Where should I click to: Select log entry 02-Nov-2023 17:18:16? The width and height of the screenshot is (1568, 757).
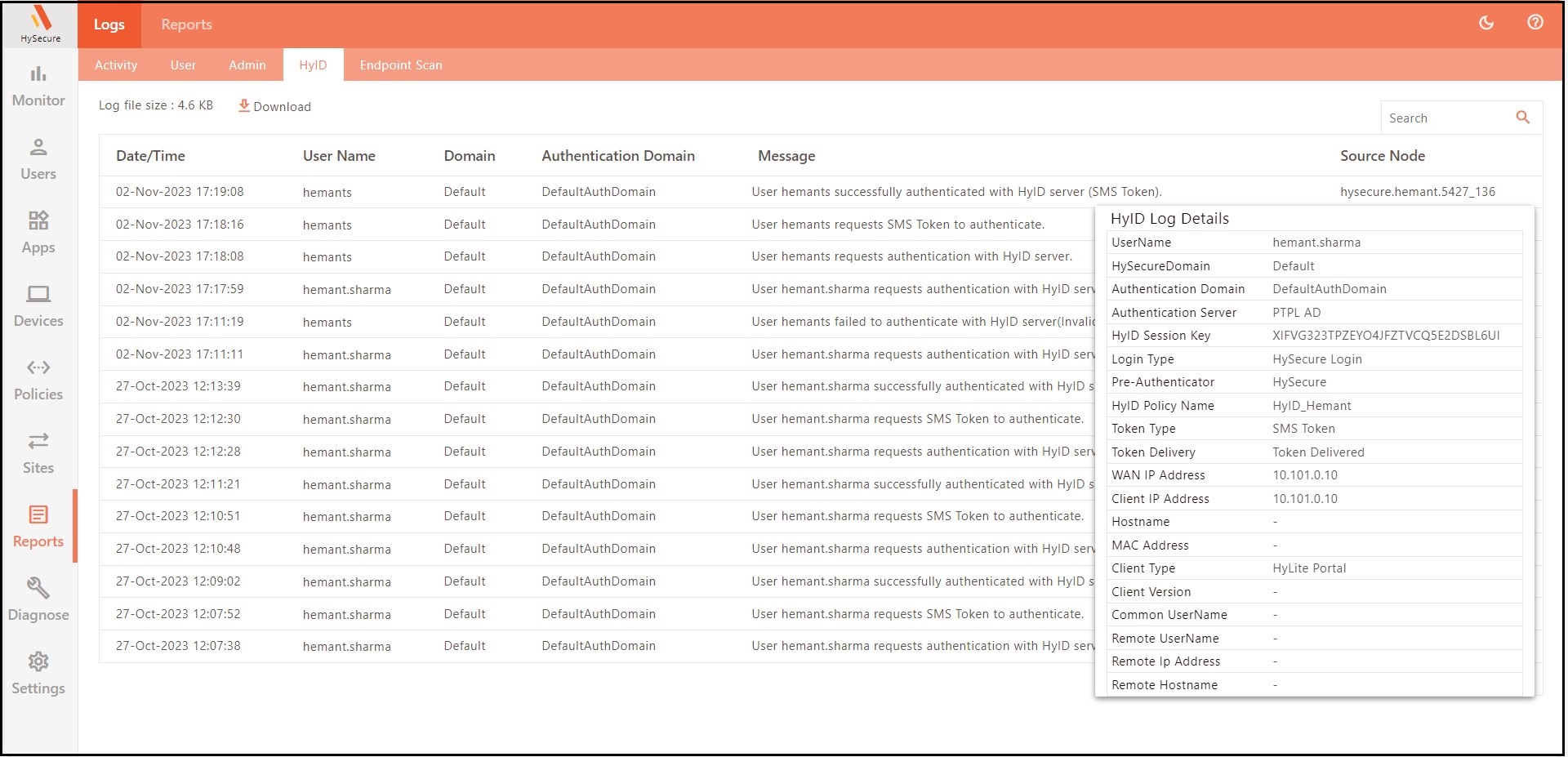click(180, 225)
